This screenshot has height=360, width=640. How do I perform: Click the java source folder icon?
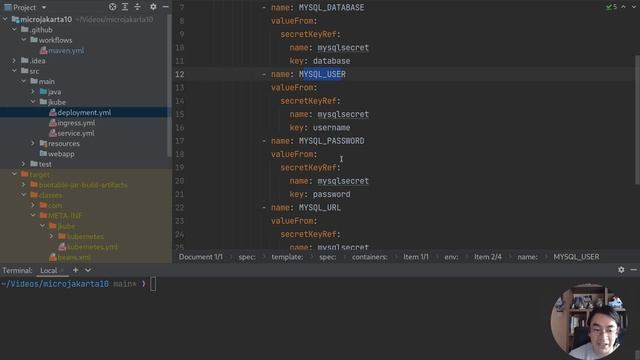pos(43,91)
